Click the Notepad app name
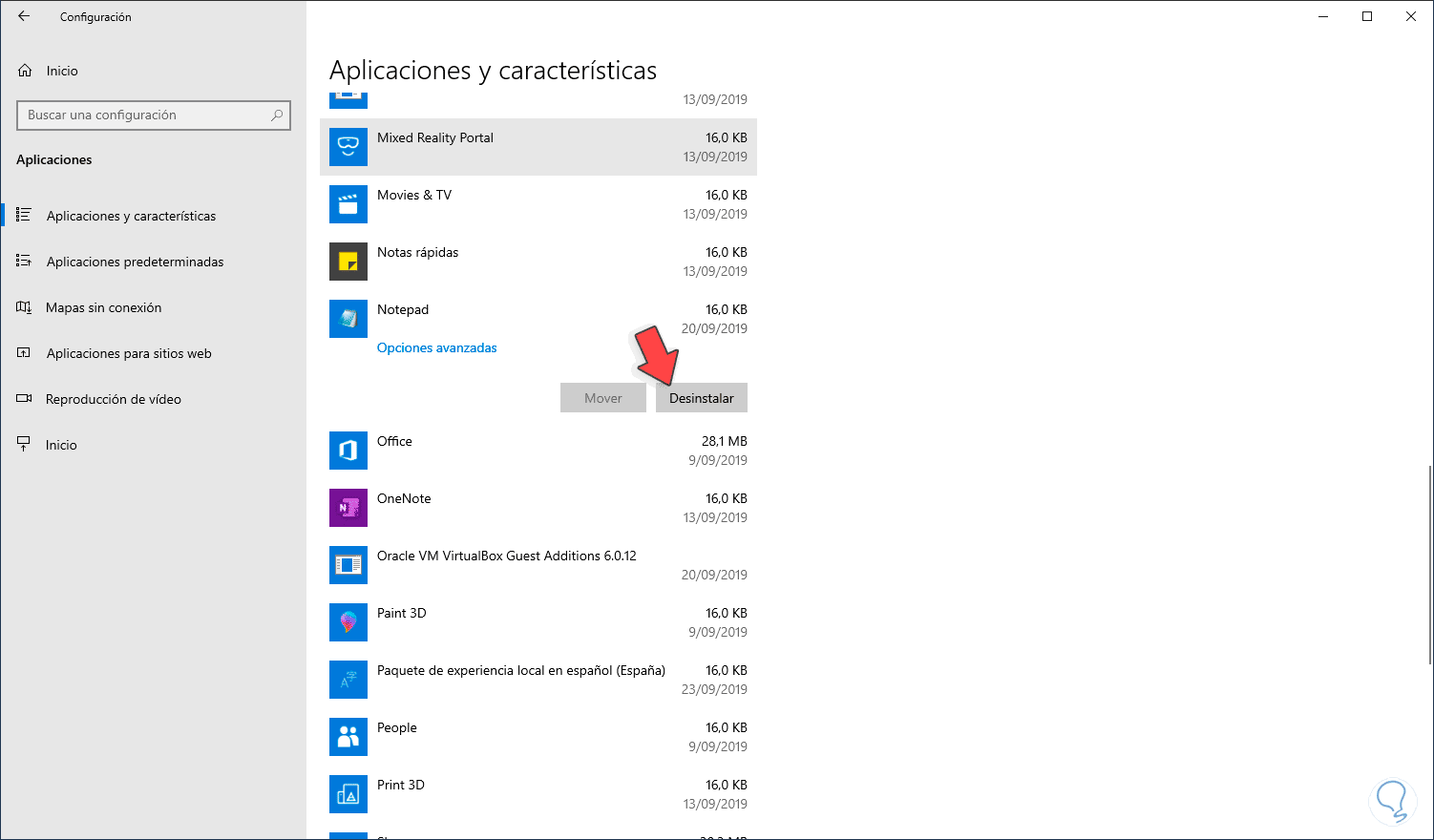The width and height of the screenshot is (1434, 840). (x=403, y=310)
